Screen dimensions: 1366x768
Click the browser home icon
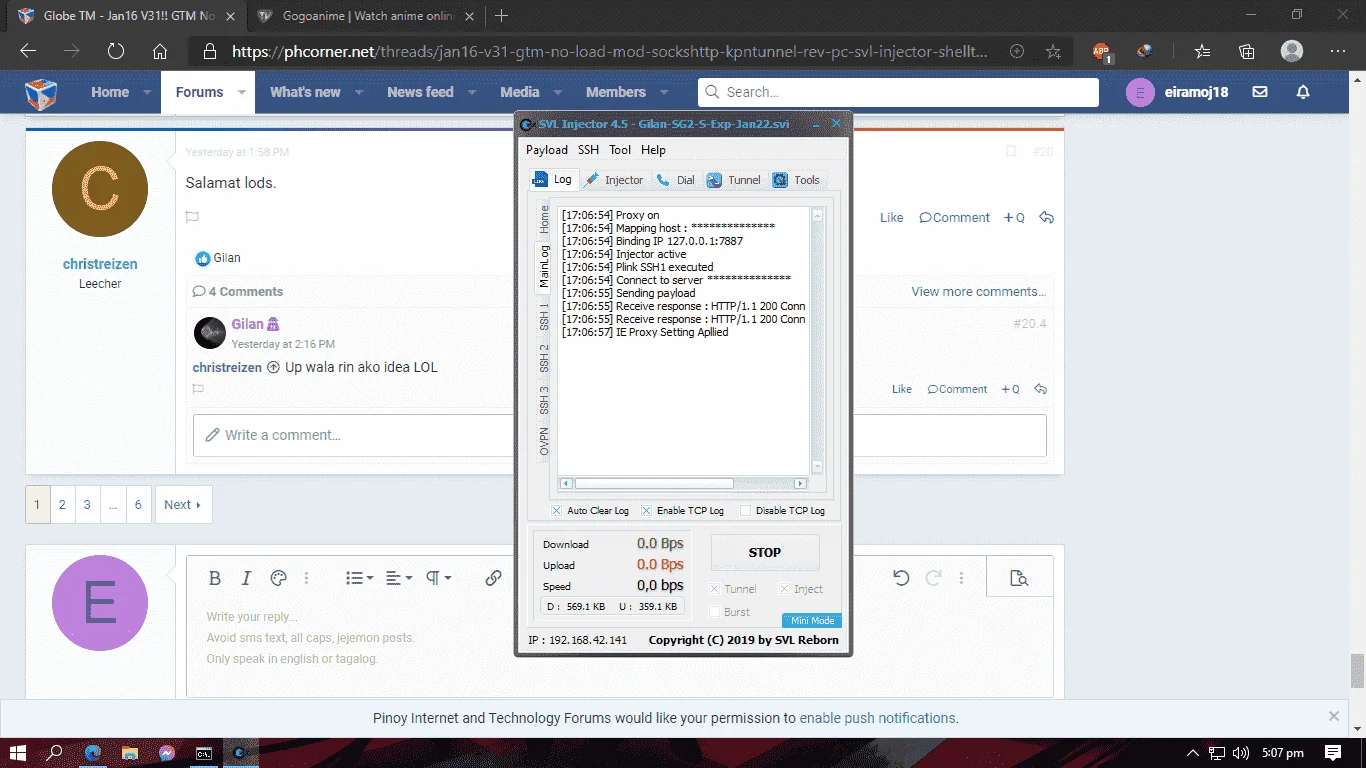pyautogui.click(x=160, y=51)
